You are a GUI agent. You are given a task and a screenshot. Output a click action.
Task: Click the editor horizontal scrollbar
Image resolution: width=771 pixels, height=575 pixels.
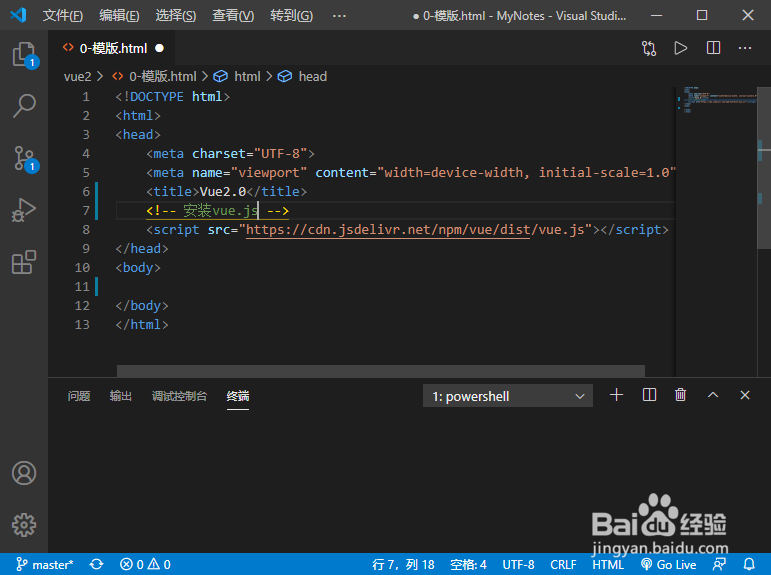tap(381, 370)
